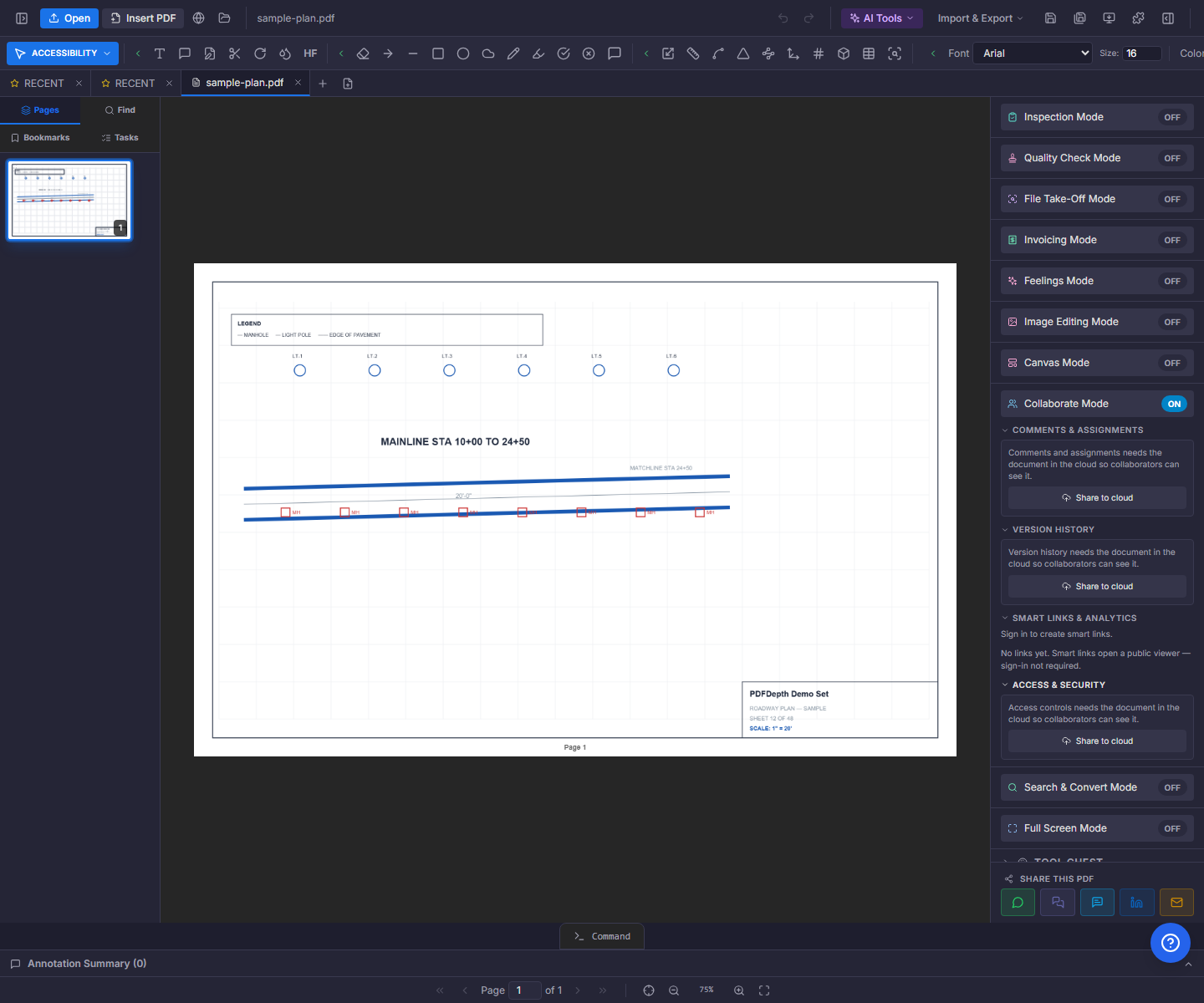Screen dimensions: 1204x1003
Task: Click Share to cloud under Version History
Action: pyautogui.click(x=1097, y=587)
